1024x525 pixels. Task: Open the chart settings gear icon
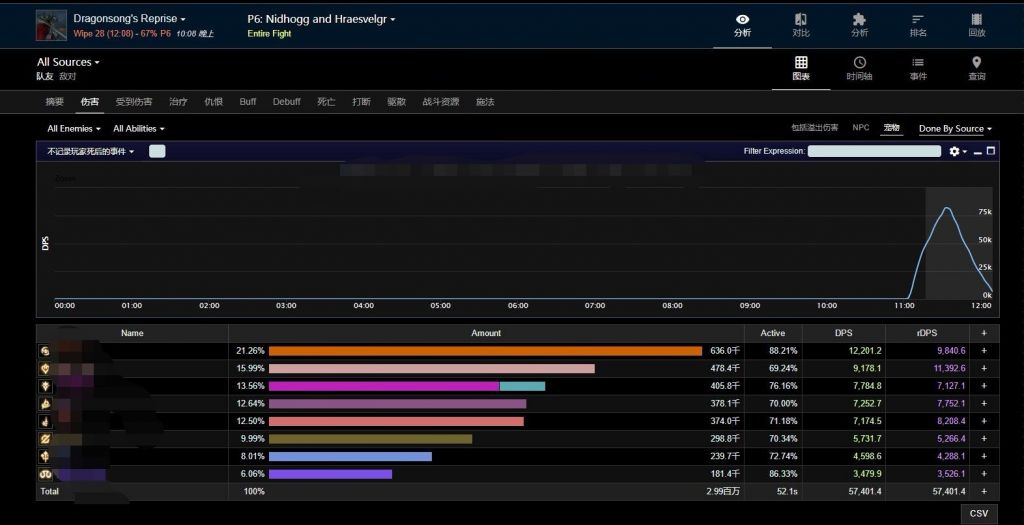click(x=954, y=151)
